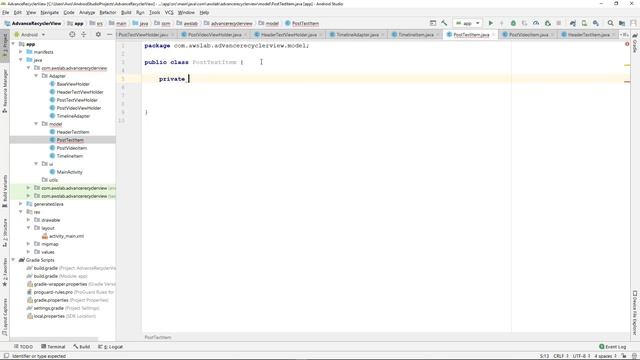Collapse the layout folder
Viewport: 640px width, 360px height.
point(29,228)
